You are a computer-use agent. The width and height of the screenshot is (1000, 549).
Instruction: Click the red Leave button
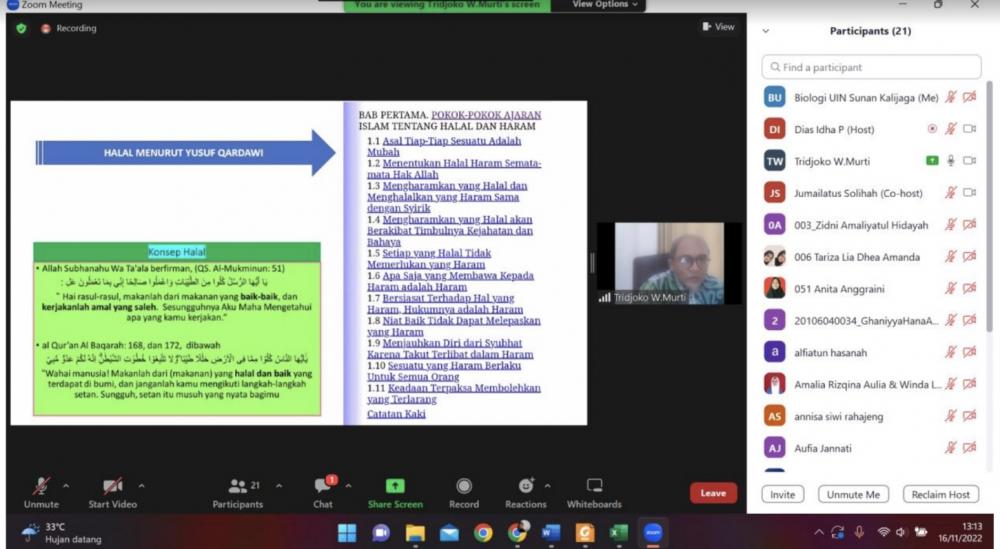(x=713, y=493)
